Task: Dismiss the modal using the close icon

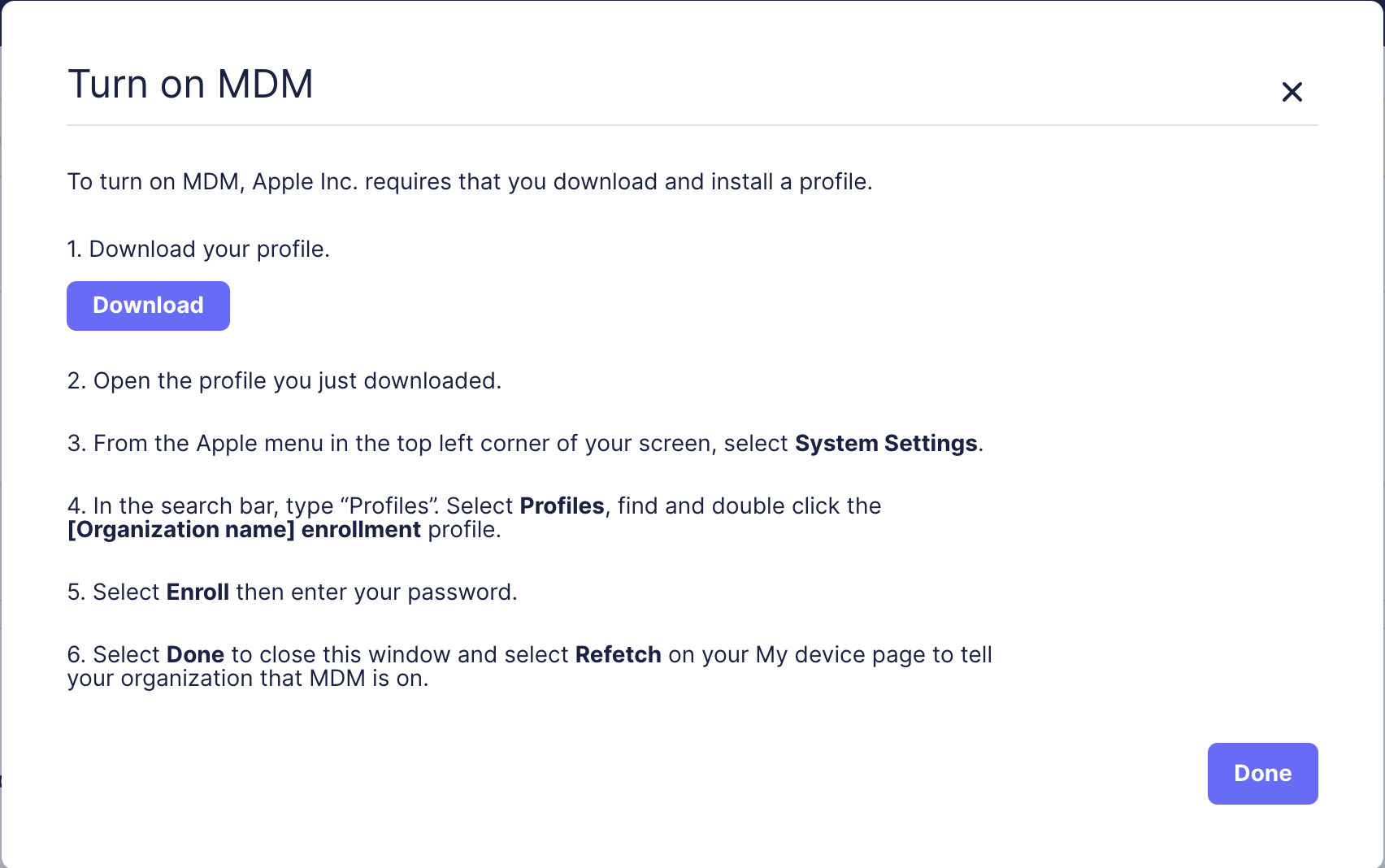Action: tap(1292, 92)
